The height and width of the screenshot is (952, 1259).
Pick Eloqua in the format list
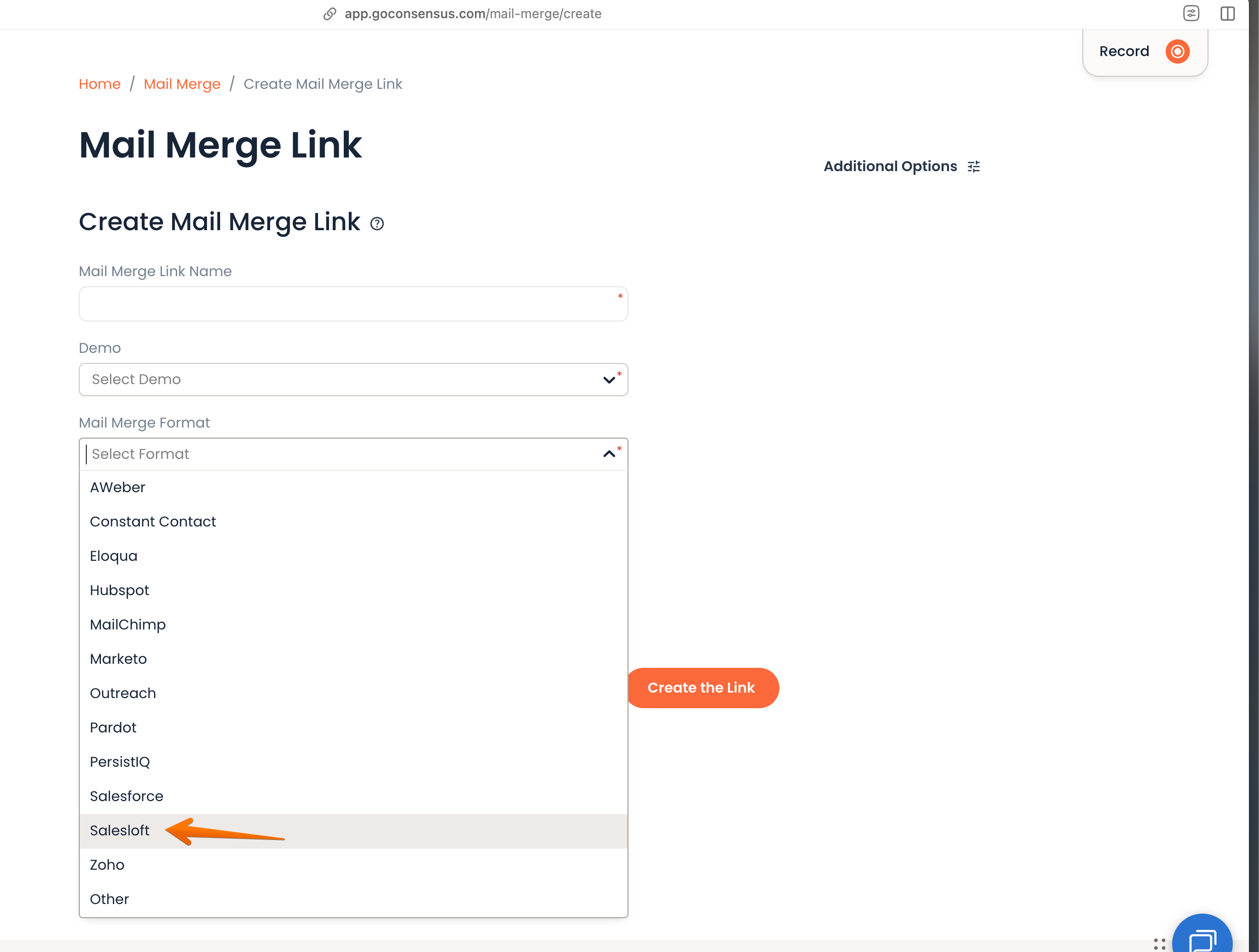(353, 556)
